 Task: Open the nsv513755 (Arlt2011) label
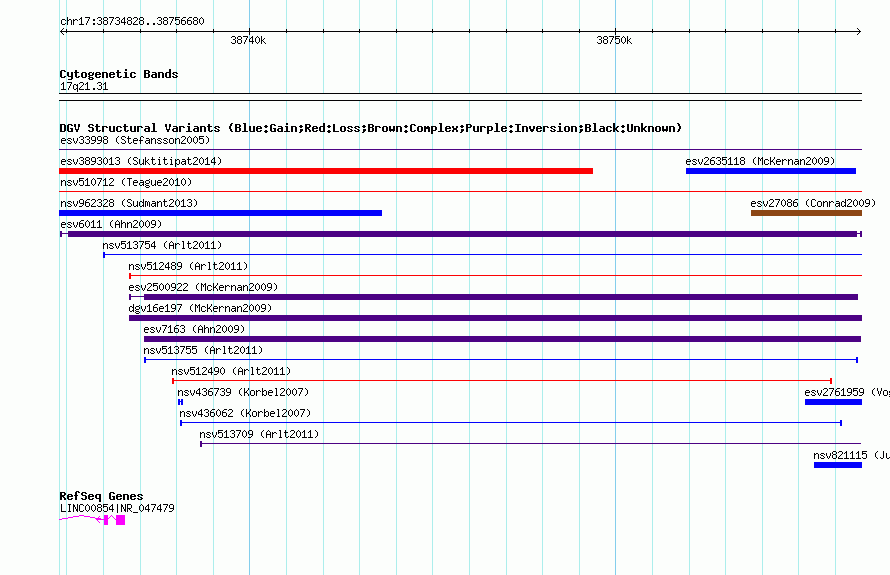click(x=203, y=350)
